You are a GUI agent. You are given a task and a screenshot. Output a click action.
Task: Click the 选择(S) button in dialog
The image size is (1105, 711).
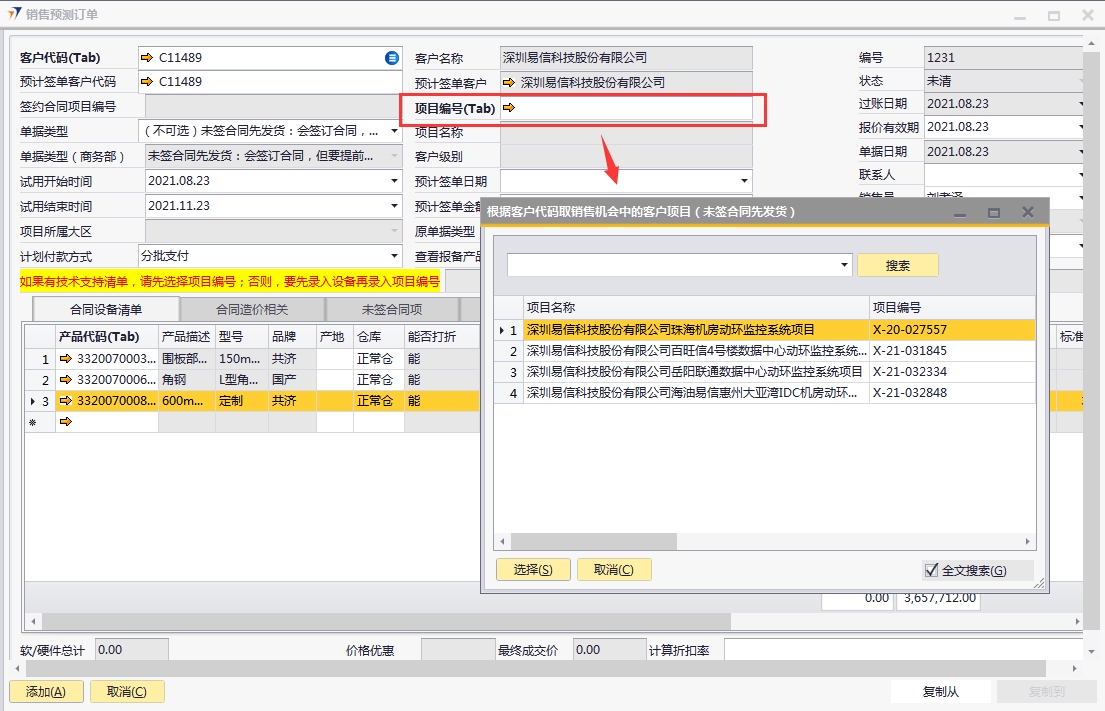(533, 570)
